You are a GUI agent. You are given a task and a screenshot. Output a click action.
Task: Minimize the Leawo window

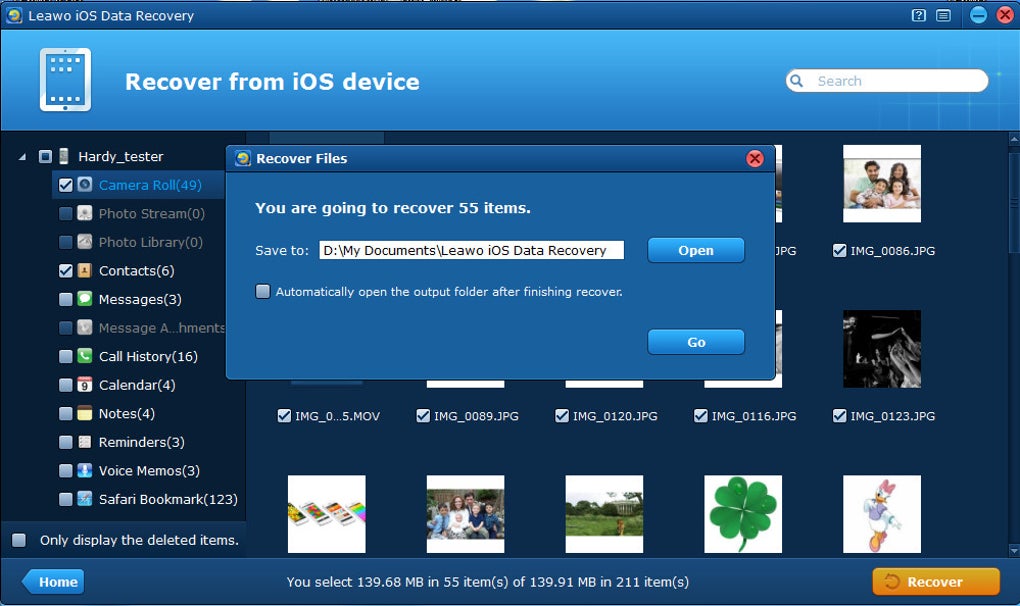coord(978,15)
